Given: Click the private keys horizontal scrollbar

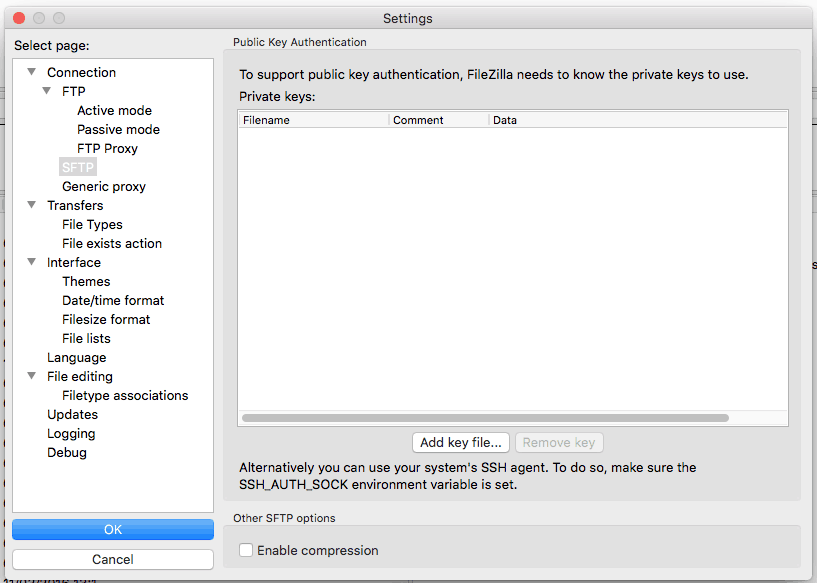Looking at the screenshot, I should [485, 418].
